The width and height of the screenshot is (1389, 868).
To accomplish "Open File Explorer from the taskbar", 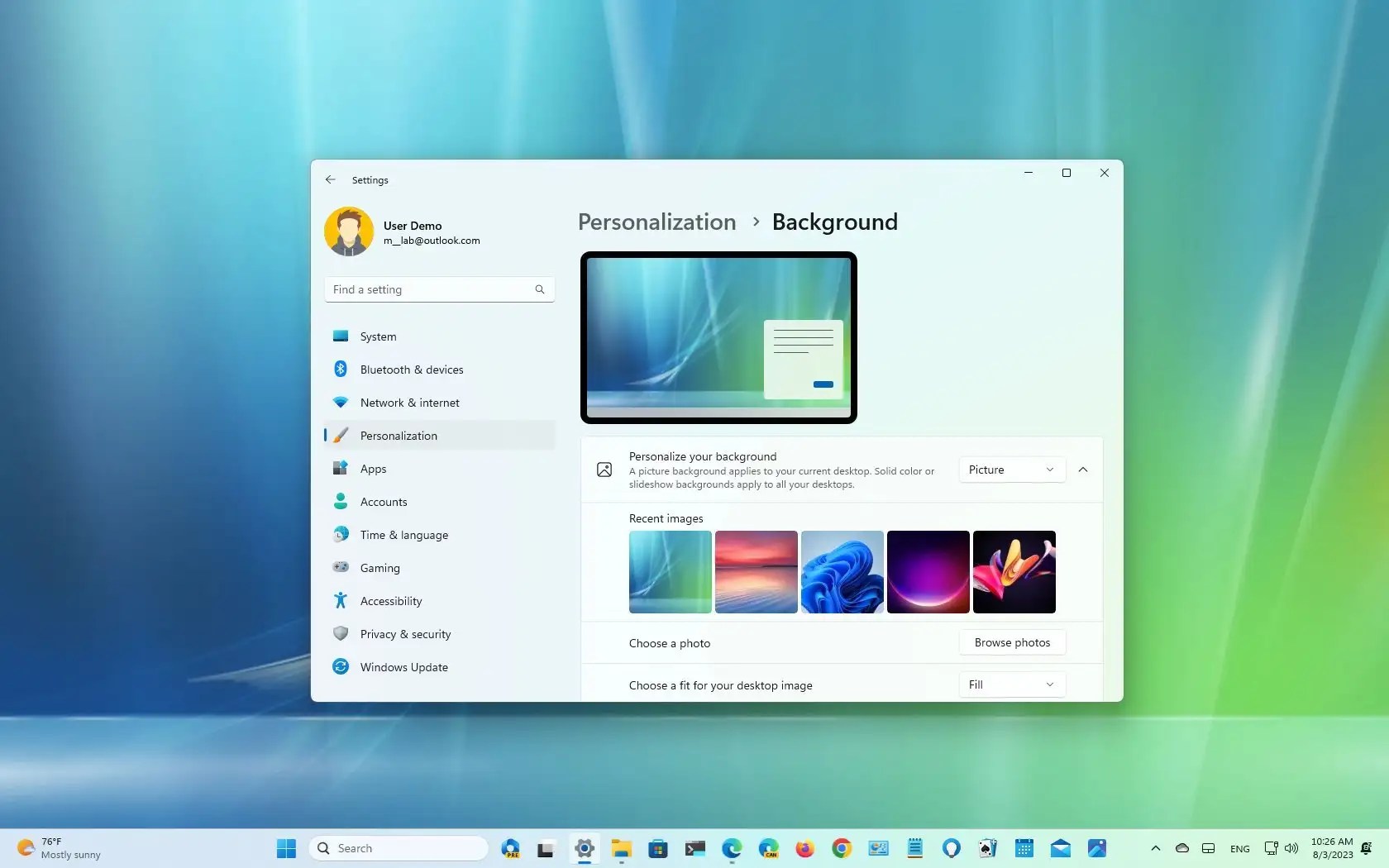I will point(622,848).
